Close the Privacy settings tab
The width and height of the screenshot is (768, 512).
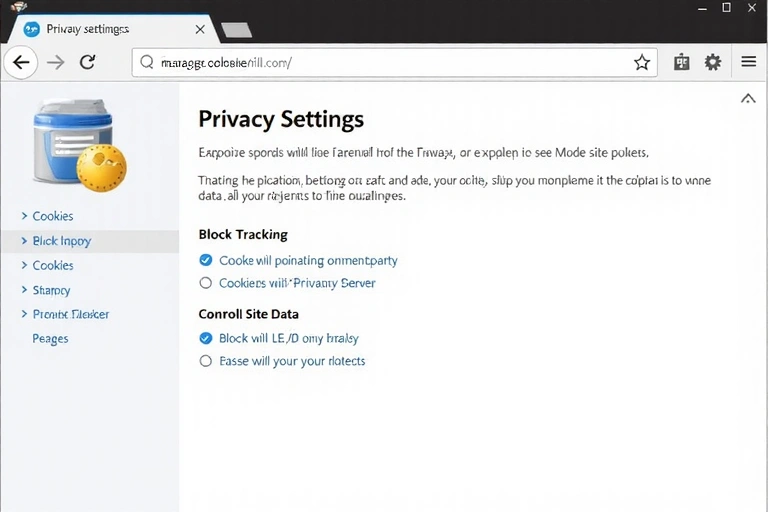pos(200,29)
